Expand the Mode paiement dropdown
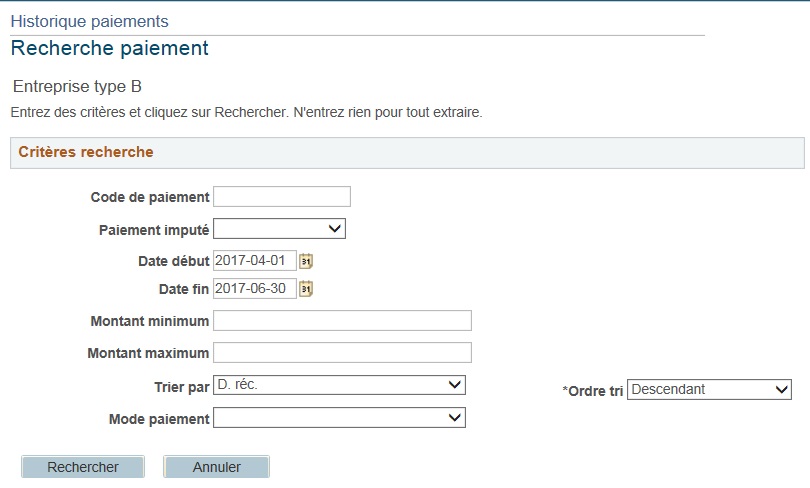 pyautogui.click(x=339, y=418)
